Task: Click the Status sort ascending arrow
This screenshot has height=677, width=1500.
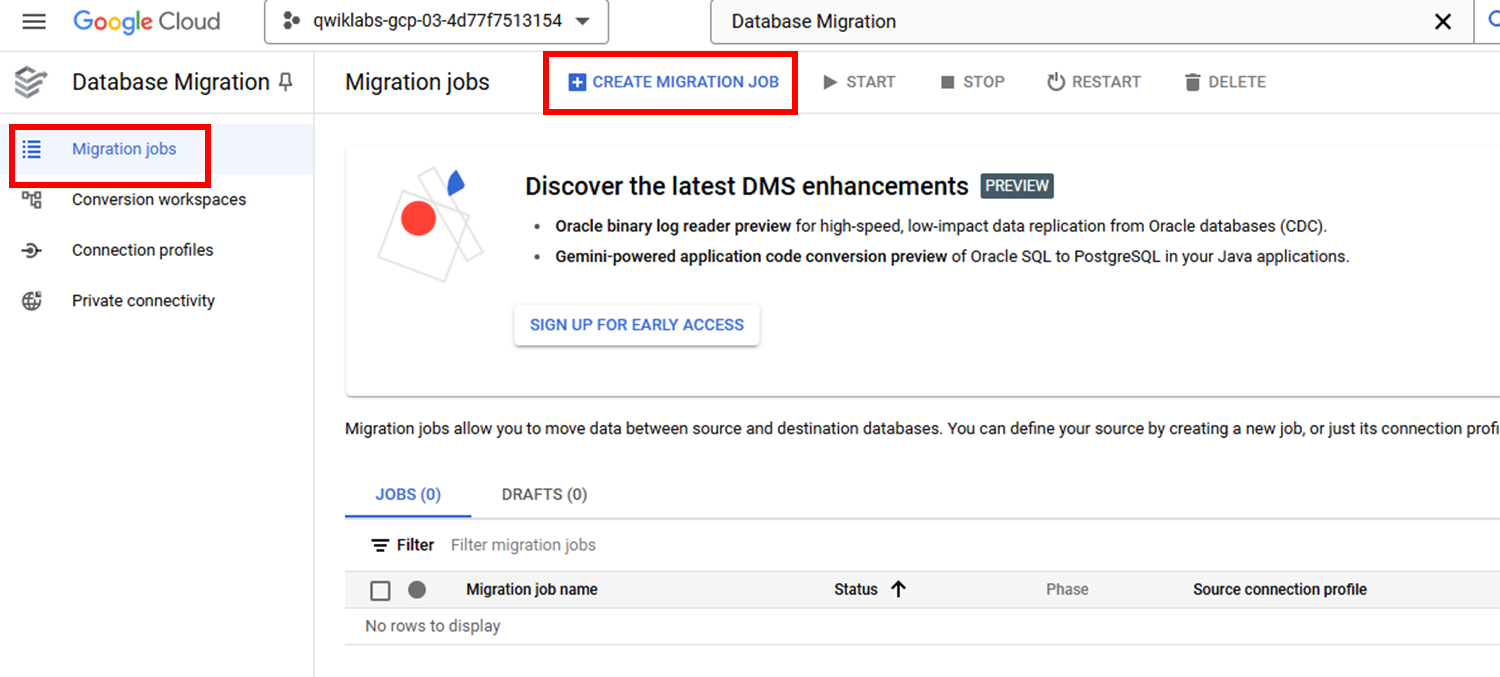Action: 898,590
